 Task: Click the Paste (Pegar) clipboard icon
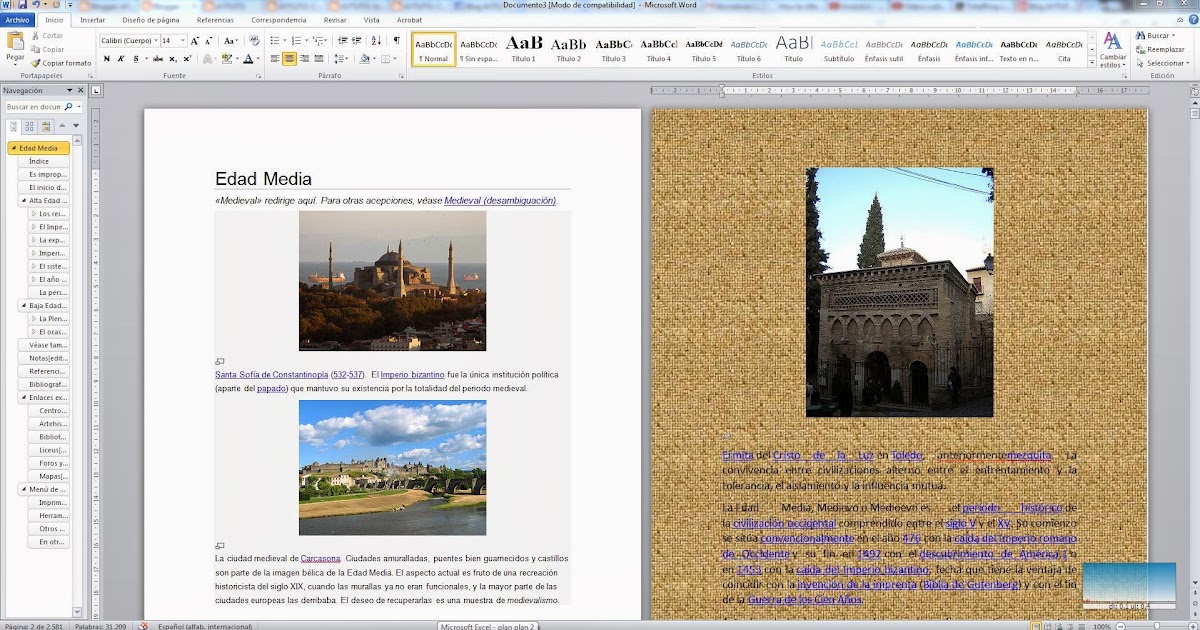pos(15,41)
